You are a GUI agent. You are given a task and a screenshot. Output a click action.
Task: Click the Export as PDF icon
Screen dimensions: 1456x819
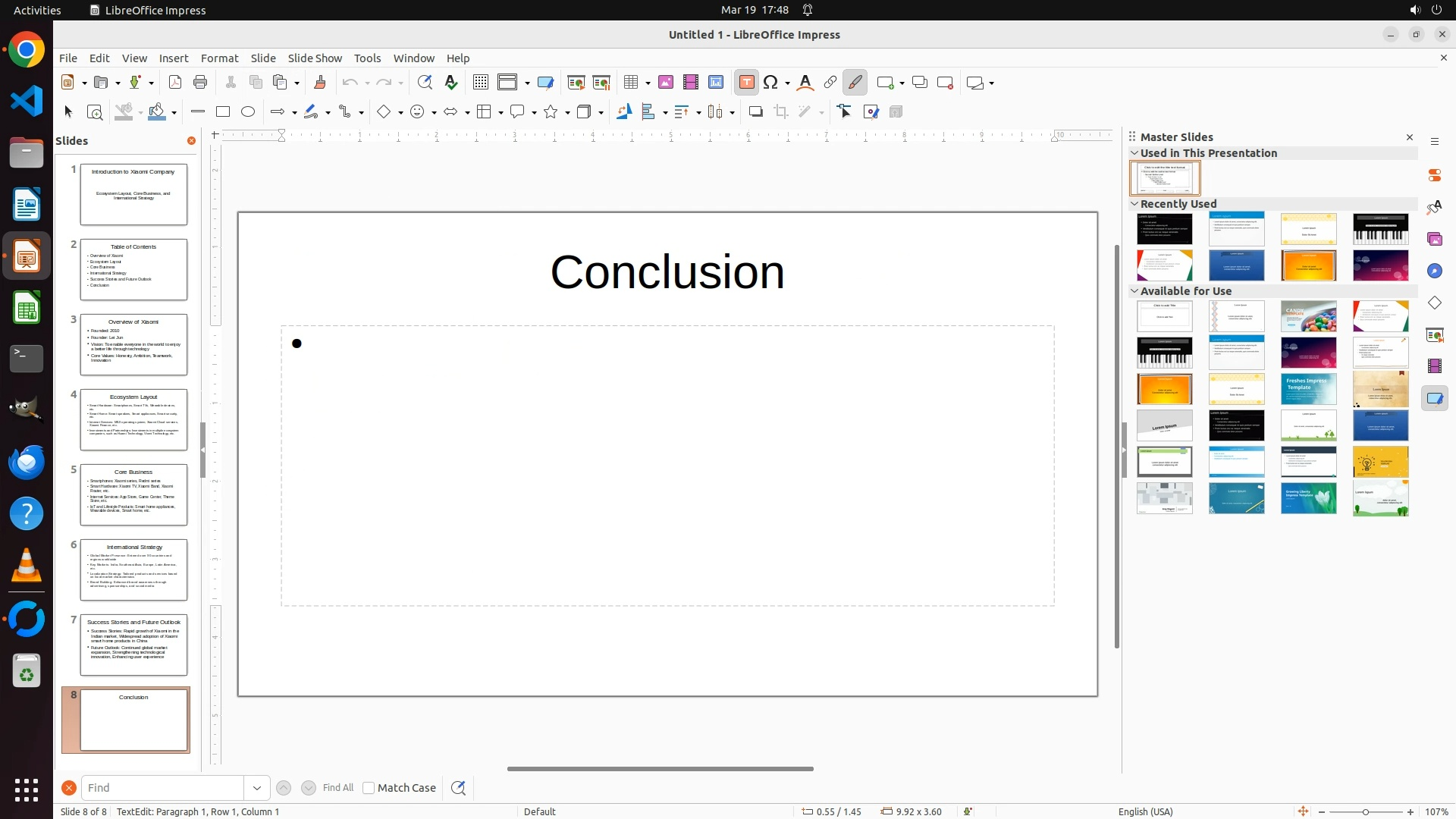coord(175,83)
